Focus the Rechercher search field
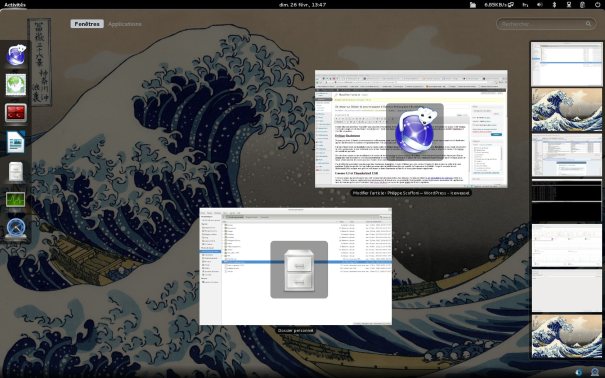 (x=546, y=24)
